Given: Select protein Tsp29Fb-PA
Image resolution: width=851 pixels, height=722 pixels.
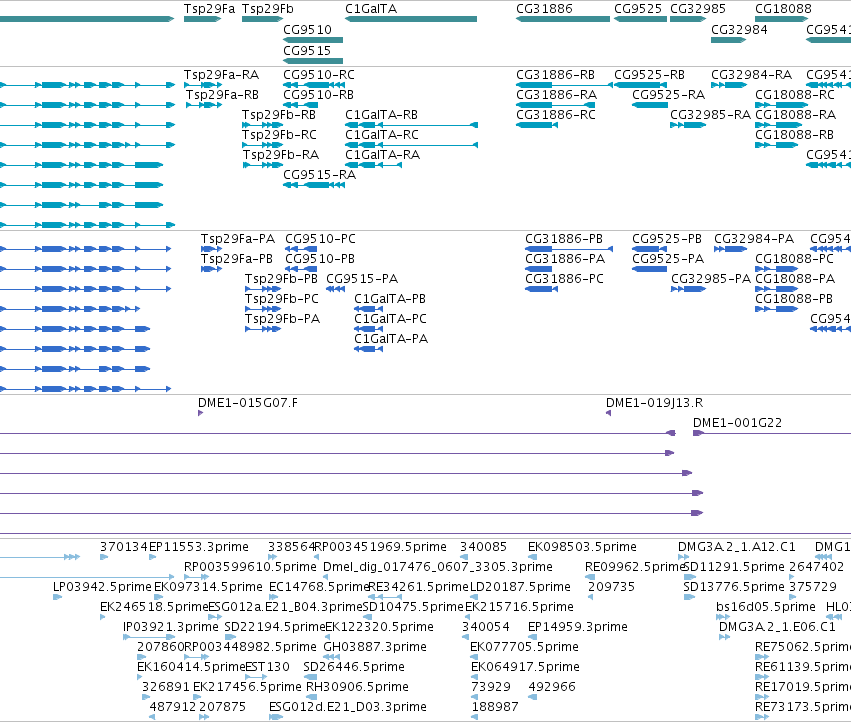Looking at the screenshot, I should pyautogui.click(x=282, y=319).
